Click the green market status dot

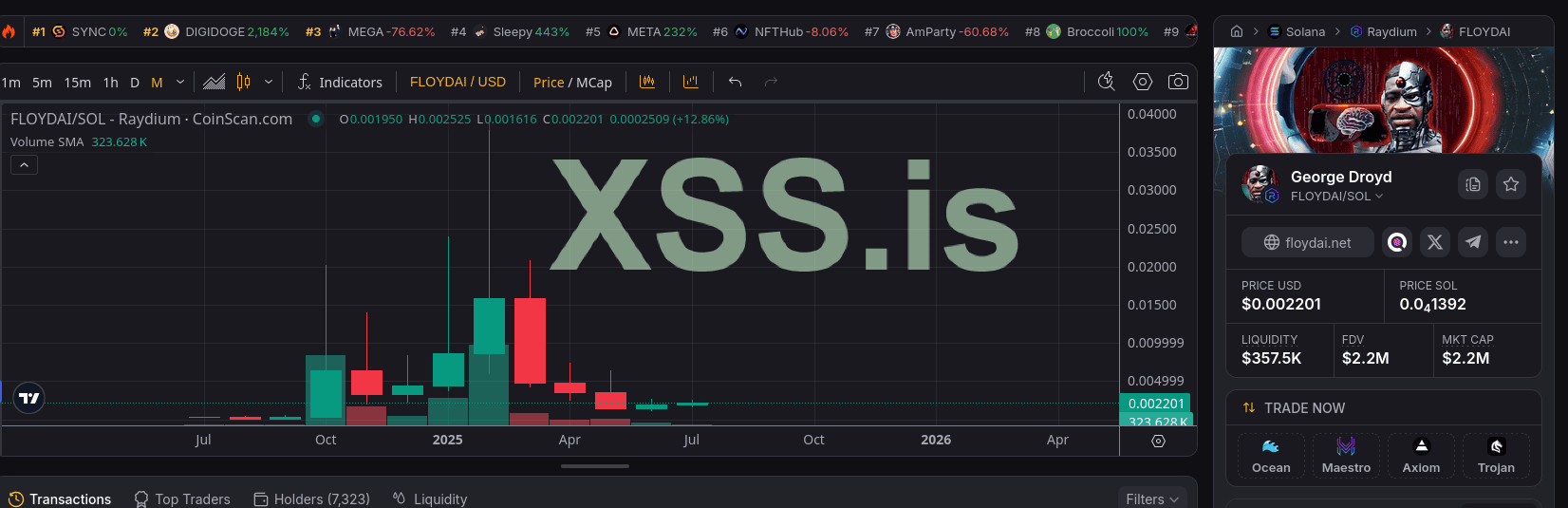[316, 119]
